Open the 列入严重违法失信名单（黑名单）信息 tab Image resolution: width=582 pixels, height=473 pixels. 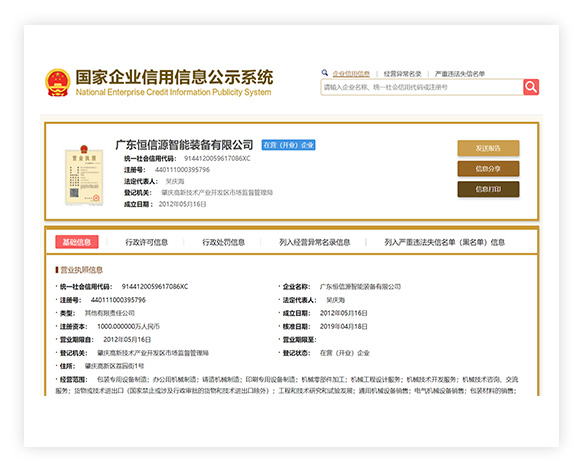click(444, 242)
